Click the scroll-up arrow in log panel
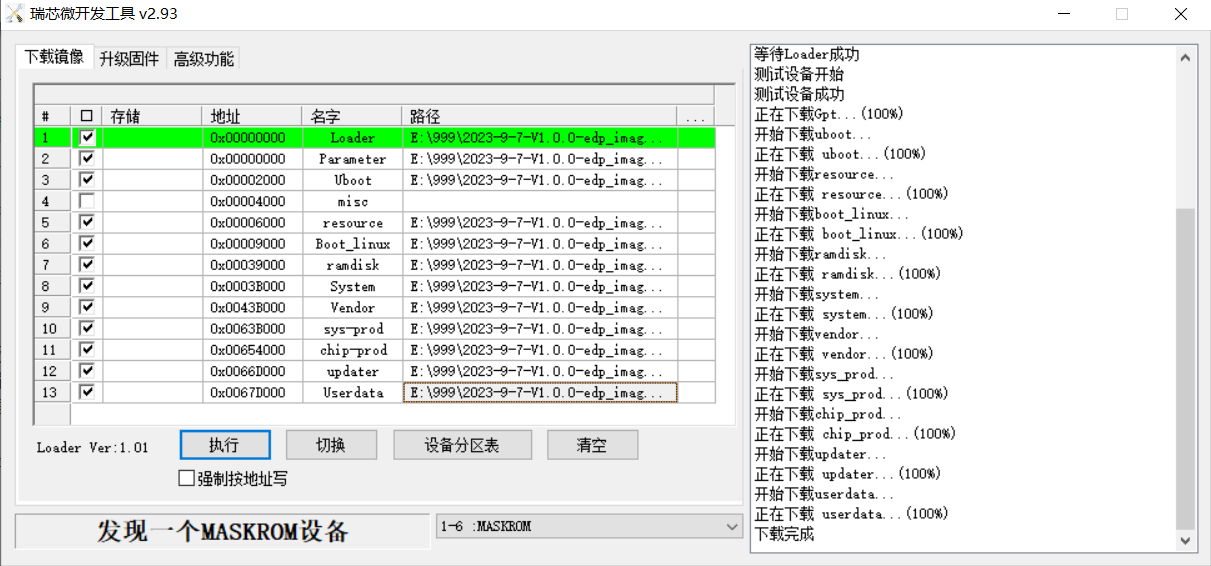Image resolution: width=1211 pixels, height=566 pixels. [x=1185, y=58]
